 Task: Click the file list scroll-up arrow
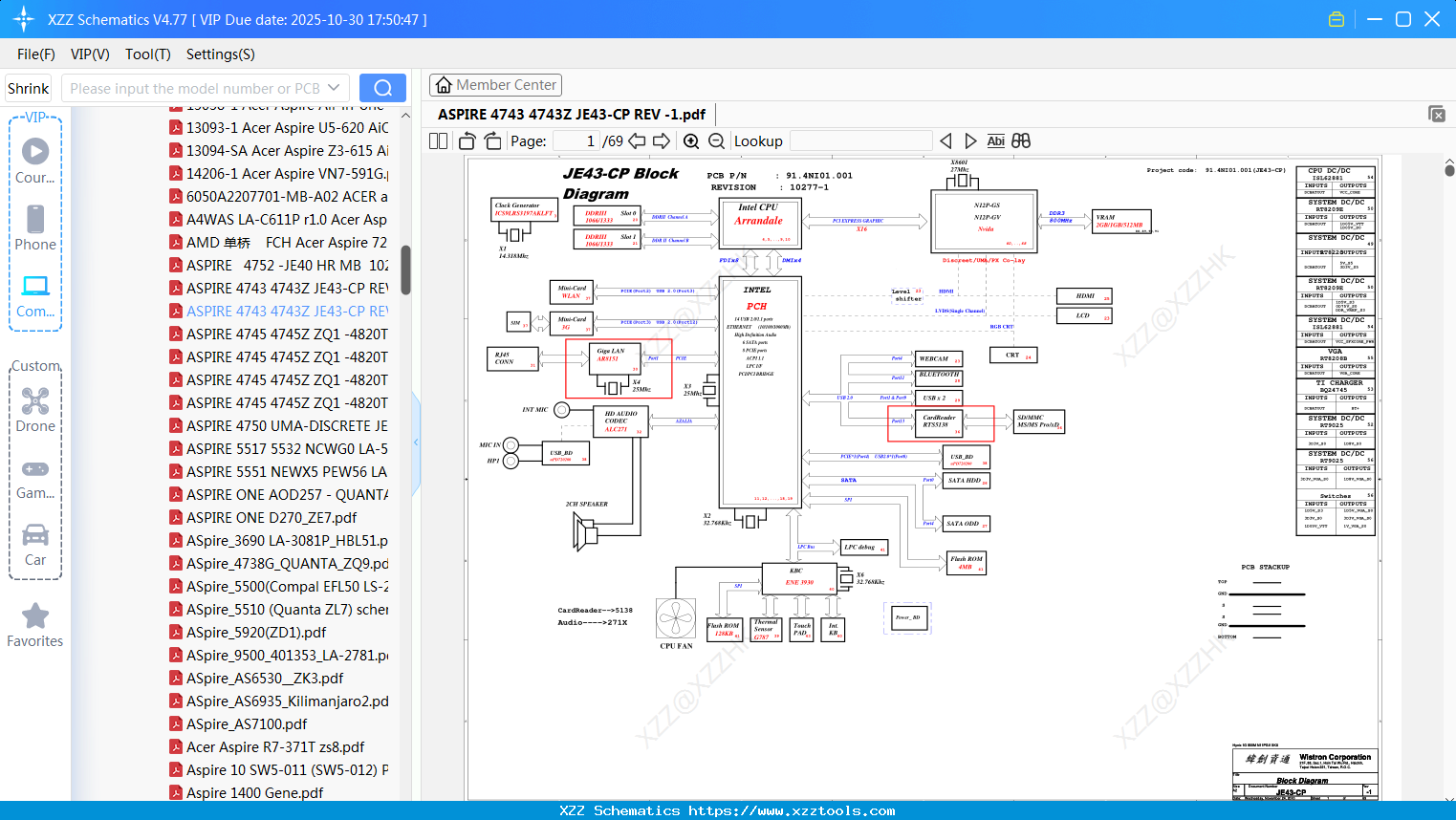(x=405, y=116)
